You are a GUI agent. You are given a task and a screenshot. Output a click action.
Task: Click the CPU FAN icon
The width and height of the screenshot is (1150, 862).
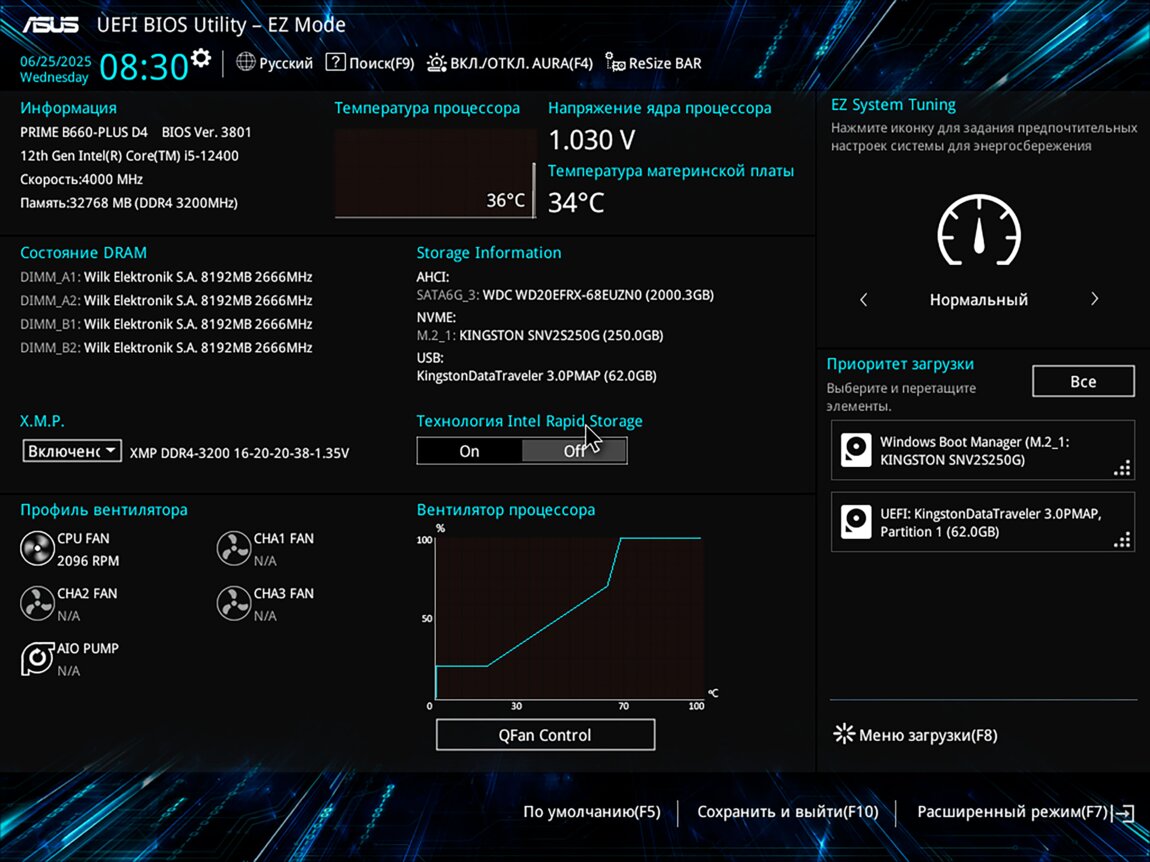tap(37, 548)
